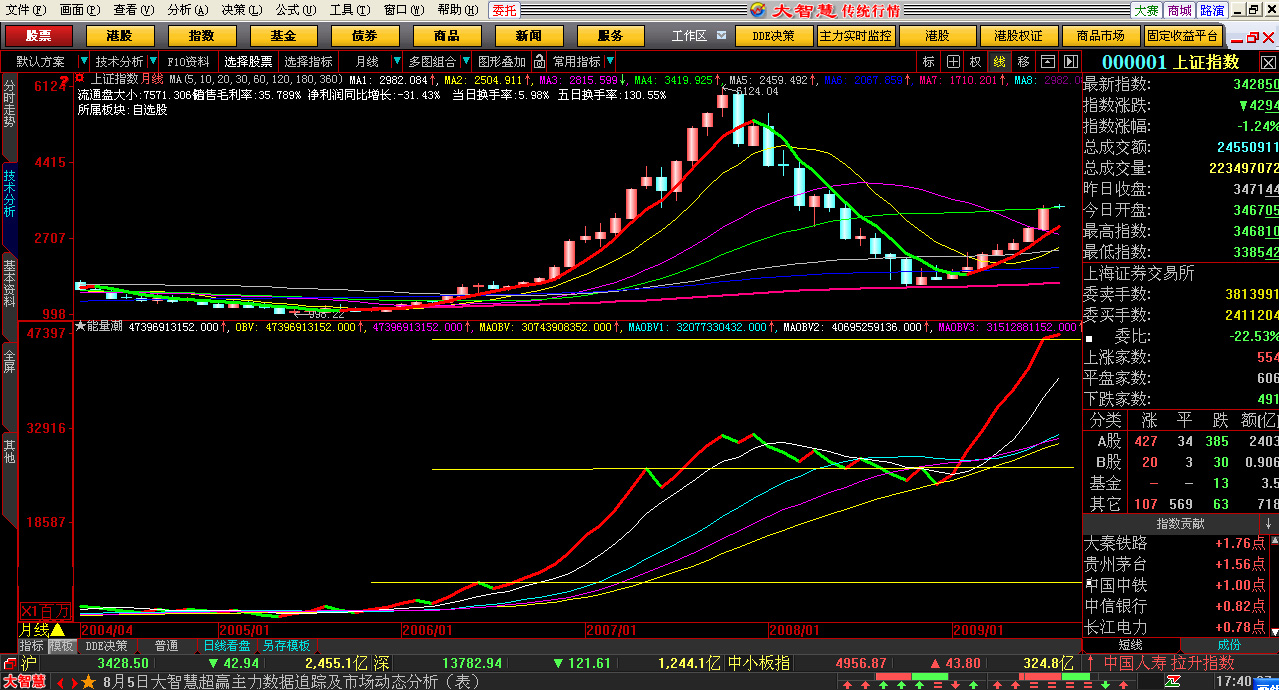Viewport: 1279px width, 690px height.
Task: Select the DDE决策 bottom tab
Action: click(106, 647)
